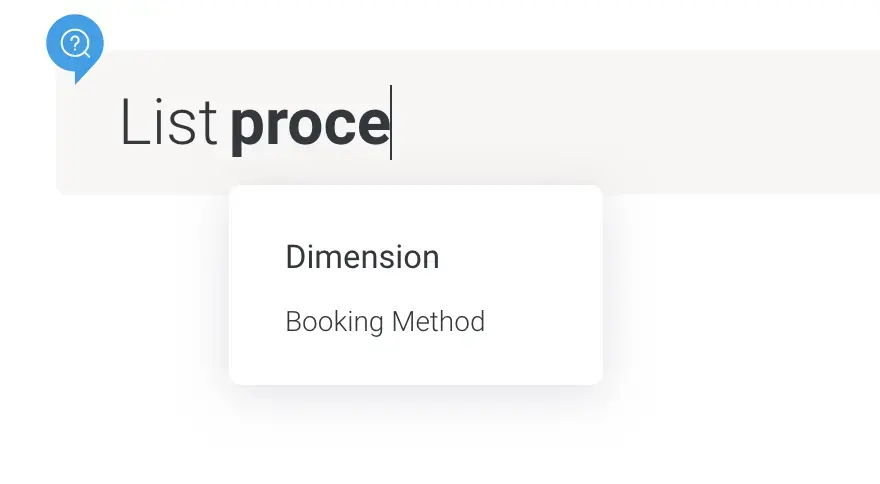This screenshot has width=880, height=484.
Task: Click the word "List" in the query
Action: [168, 123]
